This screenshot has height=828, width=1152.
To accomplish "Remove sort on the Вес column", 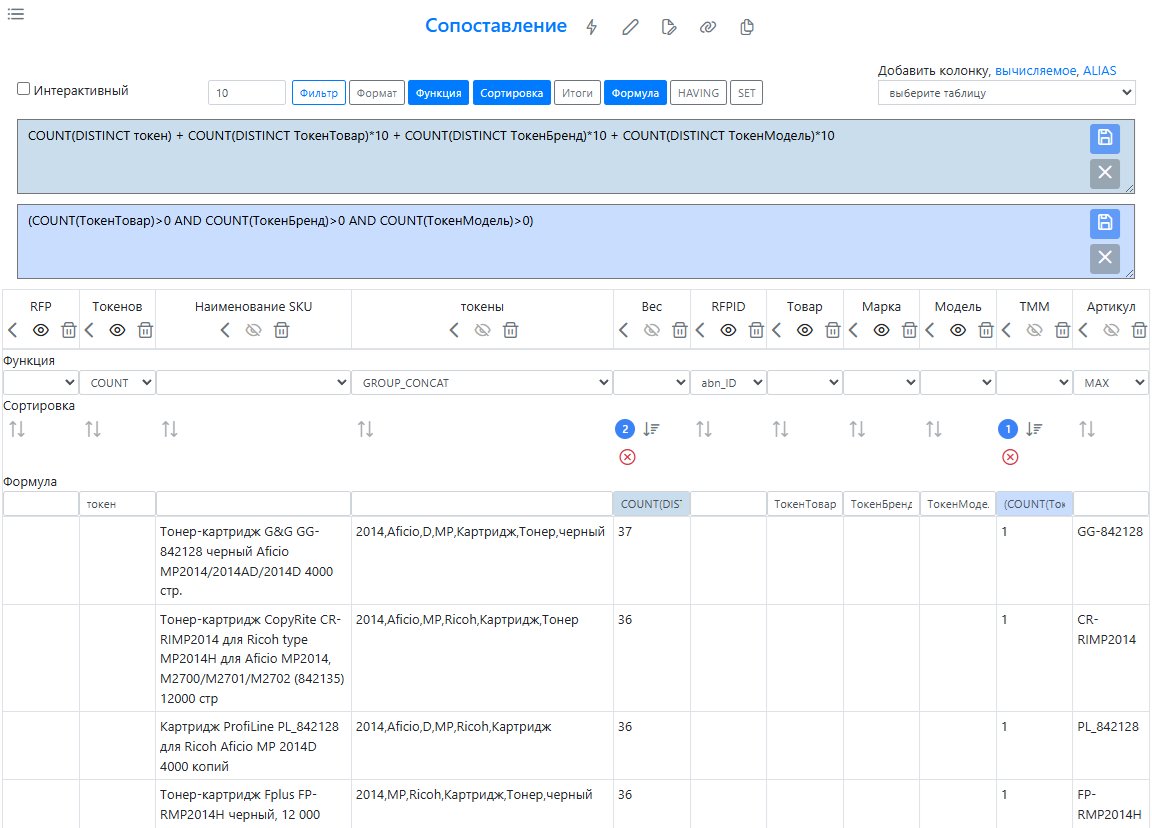I will click(627, 457).
